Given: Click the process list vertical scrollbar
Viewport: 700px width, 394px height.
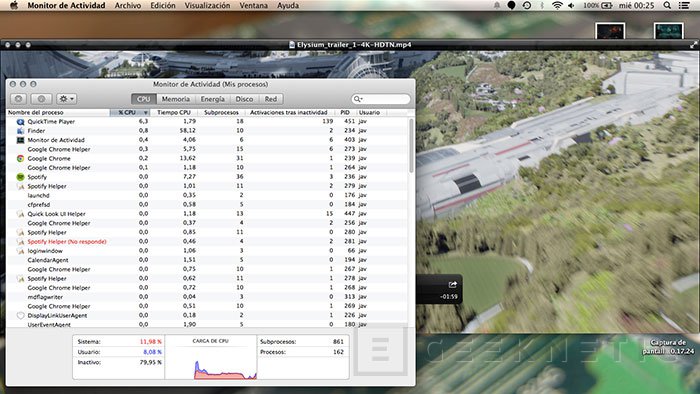Looking at the screenshot, I should tap(411, 145).
